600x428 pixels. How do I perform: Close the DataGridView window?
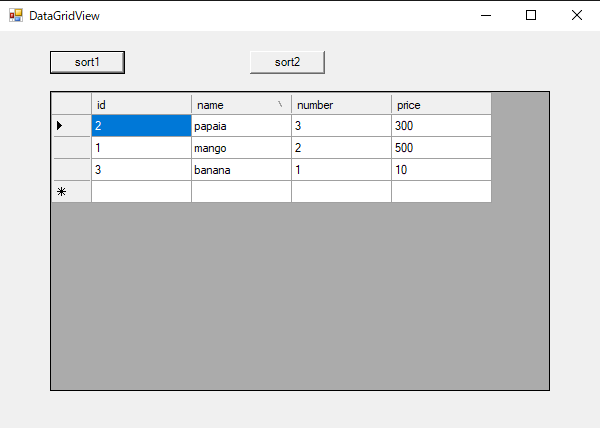(577, 15)
